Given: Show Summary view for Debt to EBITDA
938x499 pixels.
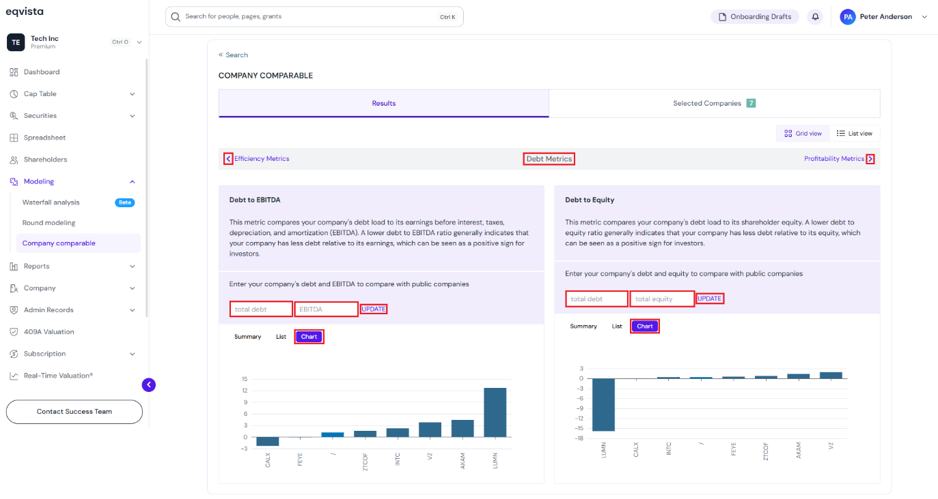Looking at the screenshot, I should [x=248, y=337].
